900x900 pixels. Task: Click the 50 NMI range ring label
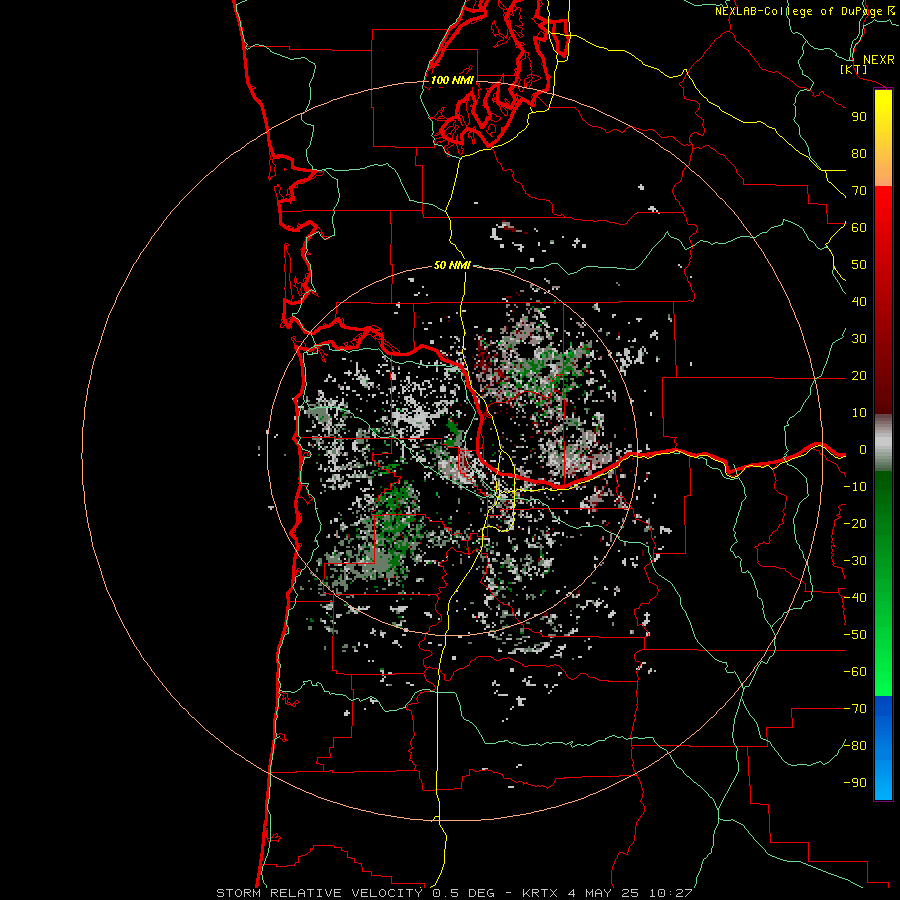(x=452, y=265)
